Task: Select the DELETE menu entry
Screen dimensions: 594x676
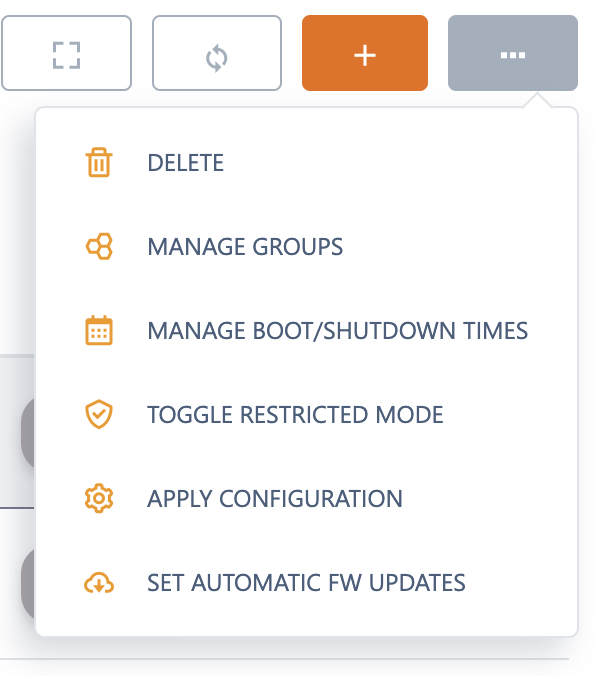Action: coord(306,163)
